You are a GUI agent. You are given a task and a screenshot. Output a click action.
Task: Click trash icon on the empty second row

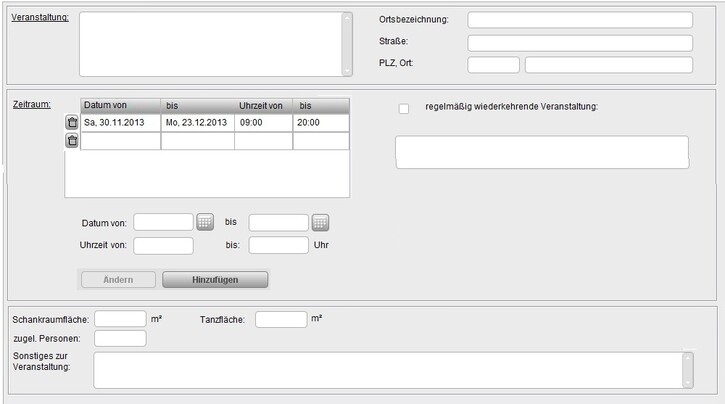[72, 141]
